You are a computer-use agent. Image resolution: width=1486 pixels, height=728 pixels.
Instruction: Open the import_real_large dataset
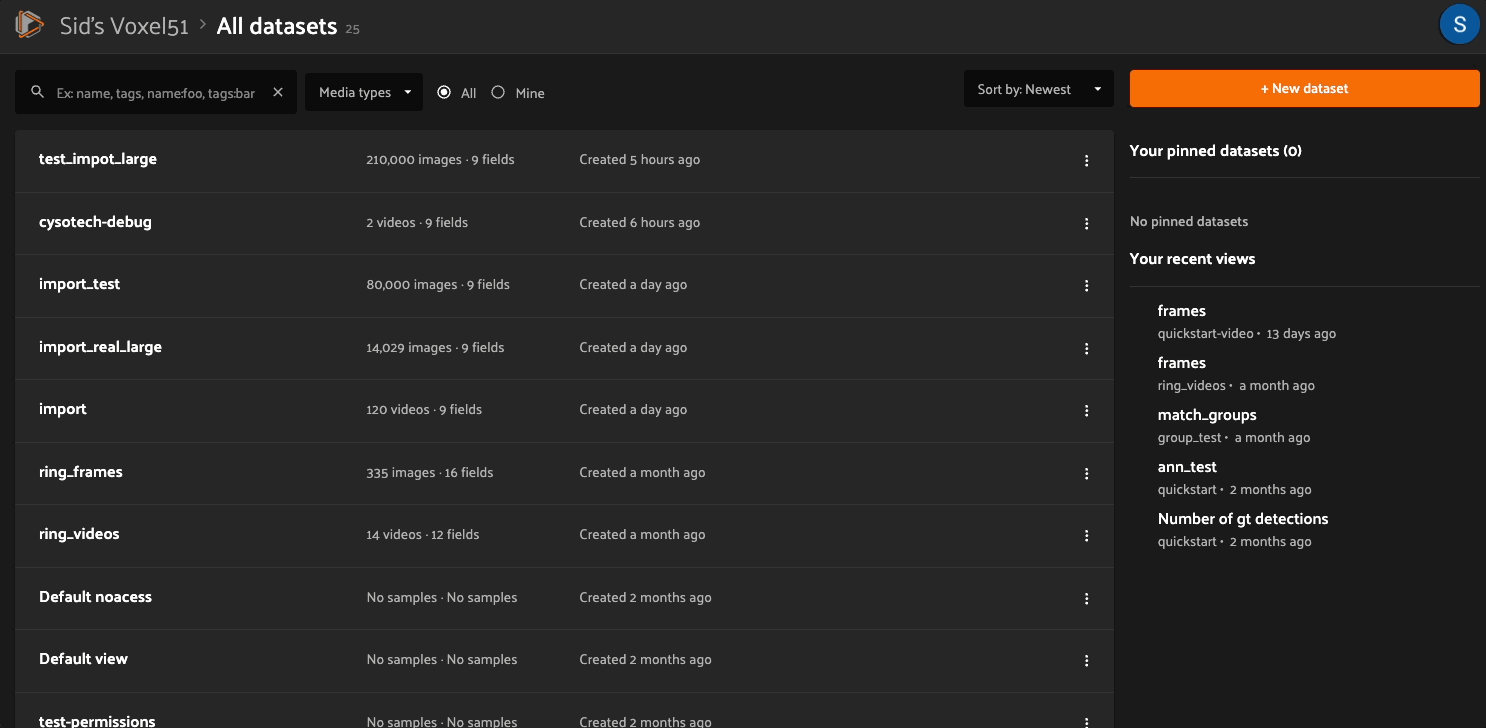pyautogui.click(x=100, y=347)
